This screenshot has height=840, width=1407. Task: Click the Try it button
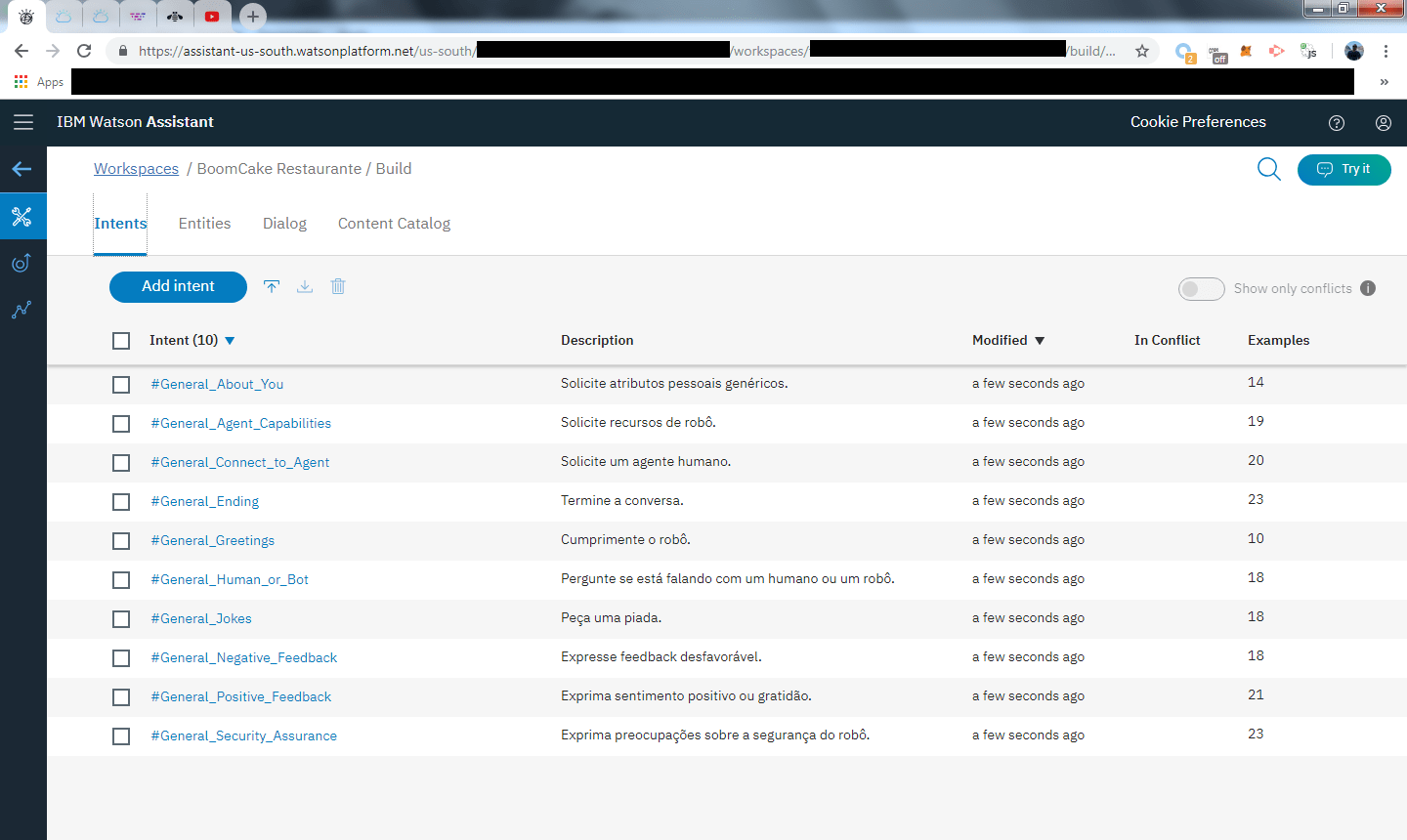(1344, 169)
